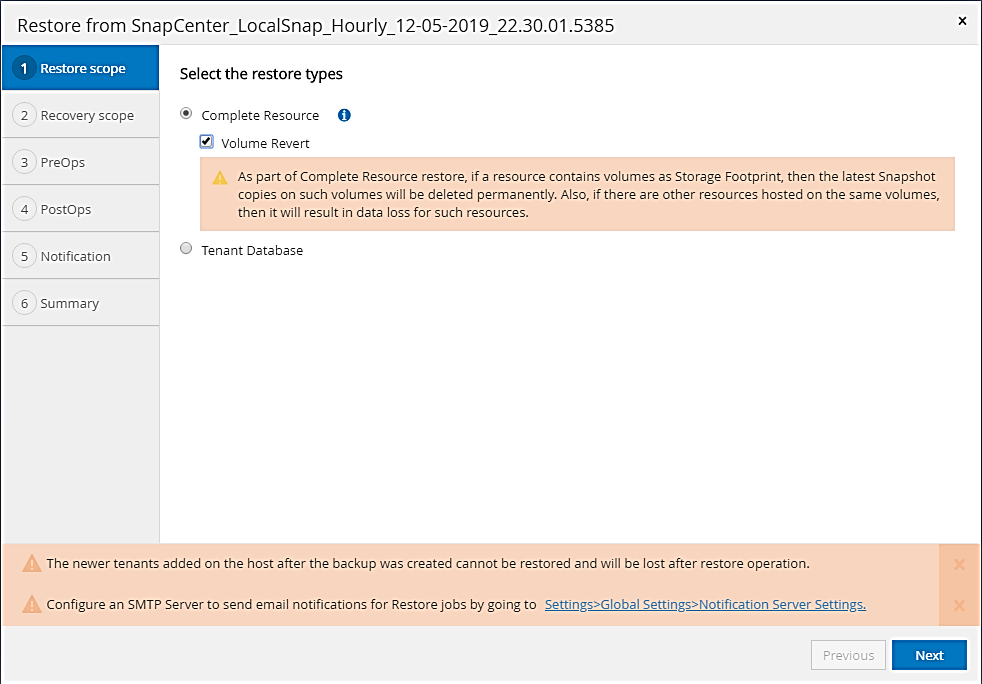Switch to the PostOps step
982x684 pixels.
pyautogui.click(x=66, y=209)
